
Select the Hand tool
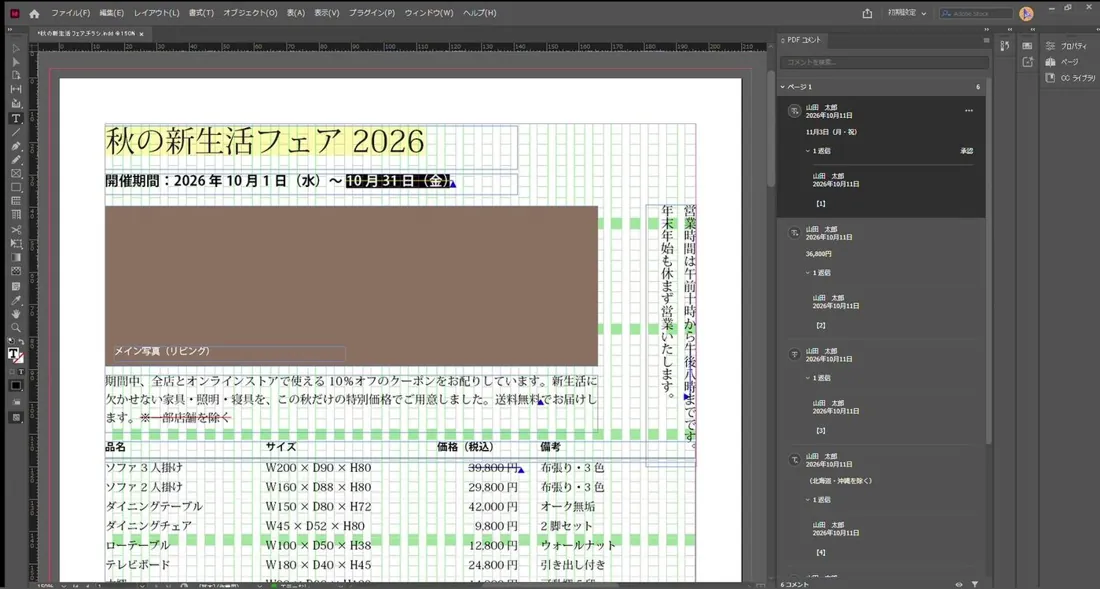coord(15,314)
